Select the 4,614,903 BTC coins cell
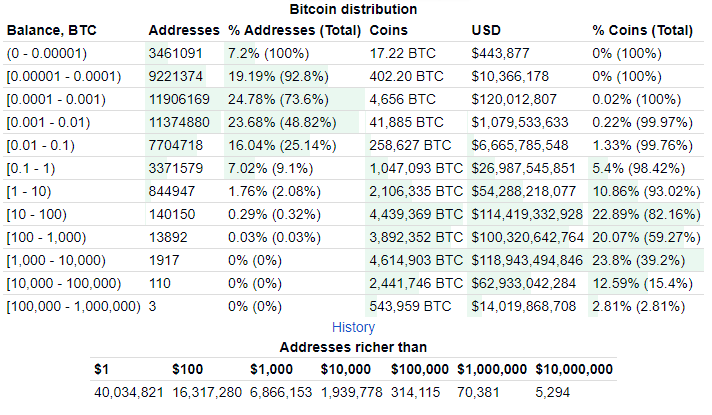Viewport: 712px width, 415px height. [x=415, y=259]
